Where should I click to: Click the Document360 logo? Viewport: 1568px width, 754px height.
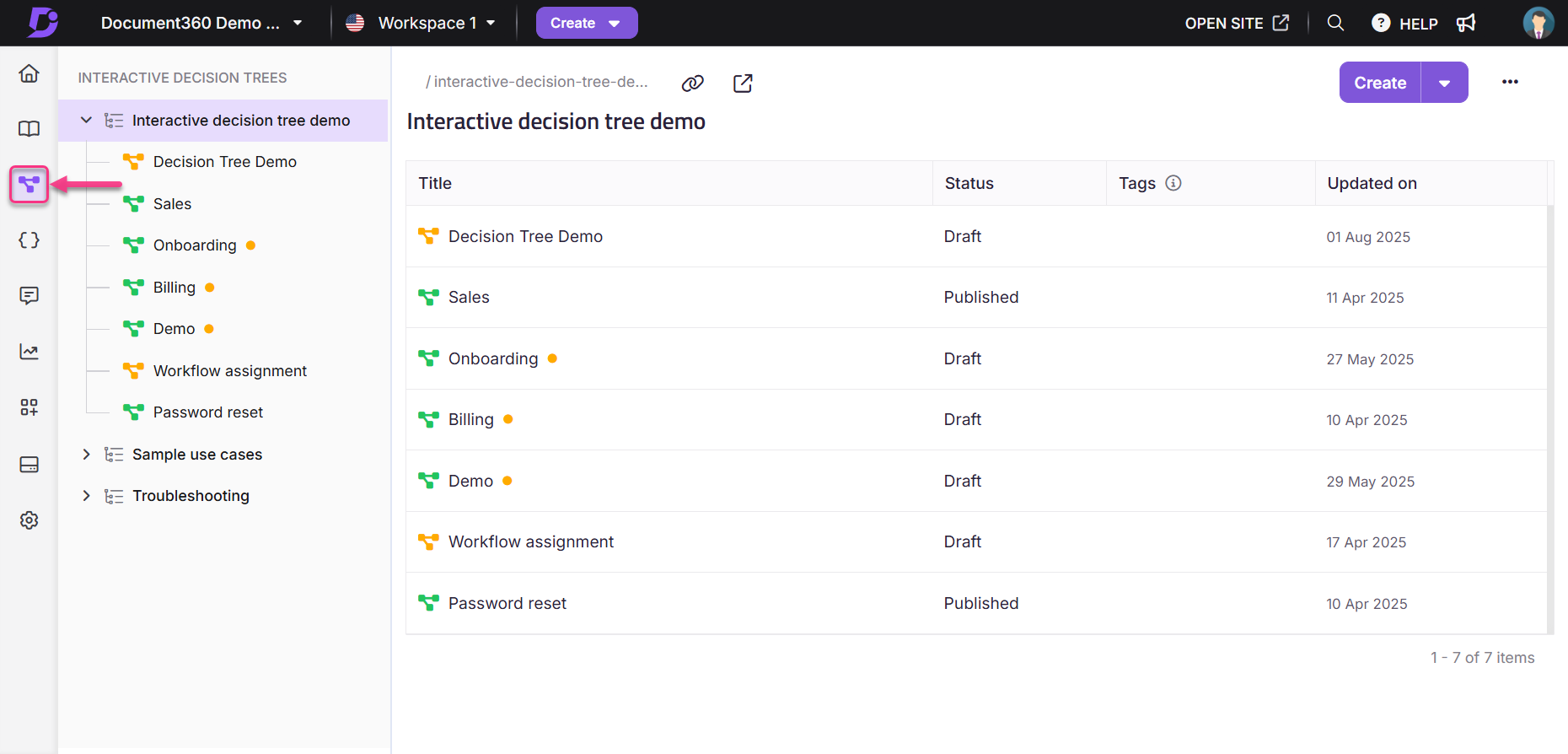pos(42,23)
